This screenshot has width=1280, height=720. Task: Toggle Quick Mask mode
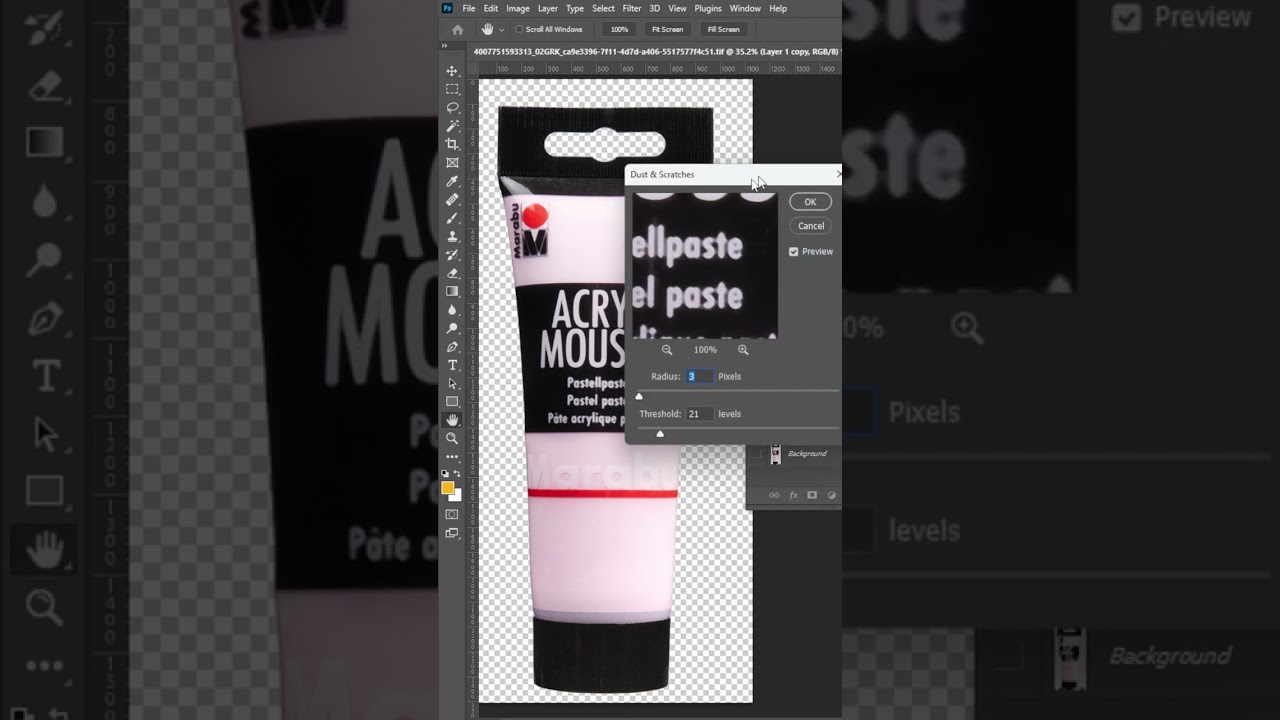[452, 514]
